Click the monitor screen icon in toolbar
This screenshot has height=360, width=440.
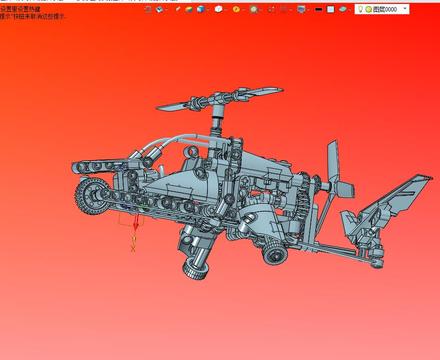tap(301, 9)
